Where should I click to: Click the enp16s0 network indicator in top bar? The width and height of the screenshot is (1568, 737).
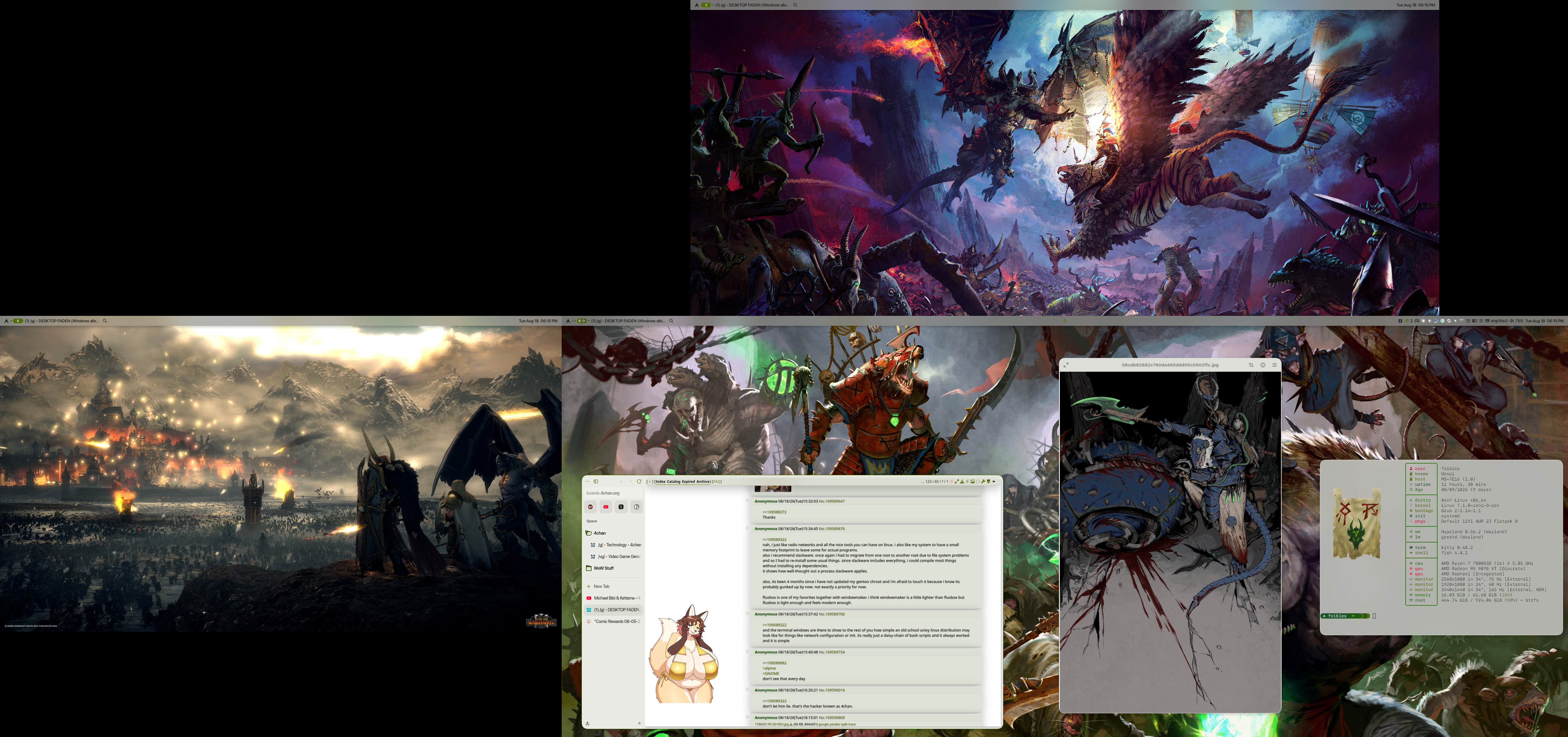pyautogui.click(x=1497, y=321)
